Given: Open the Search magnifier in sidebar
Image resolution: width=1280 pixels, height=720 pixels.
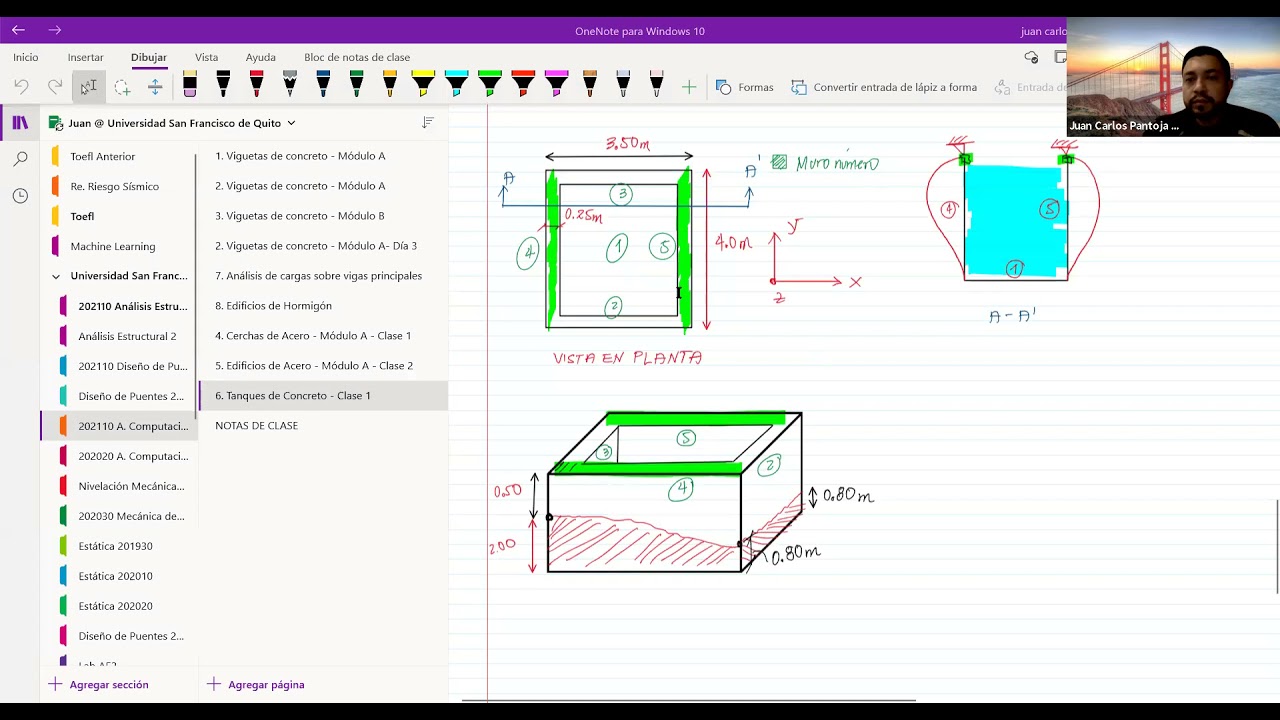Looking at the screenshot, I should click(20, 159).
